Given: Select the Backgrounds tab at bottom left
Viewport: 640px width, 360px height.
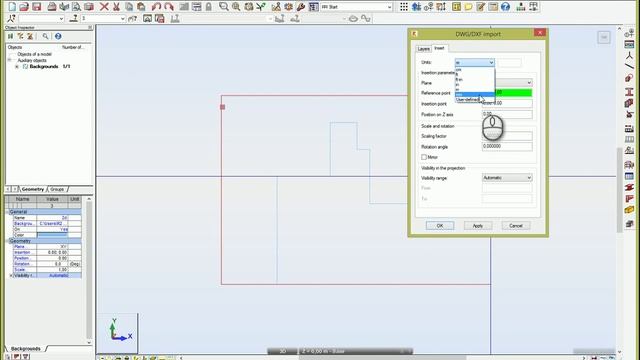Looking at the screenshot, I should coord(25,349).
